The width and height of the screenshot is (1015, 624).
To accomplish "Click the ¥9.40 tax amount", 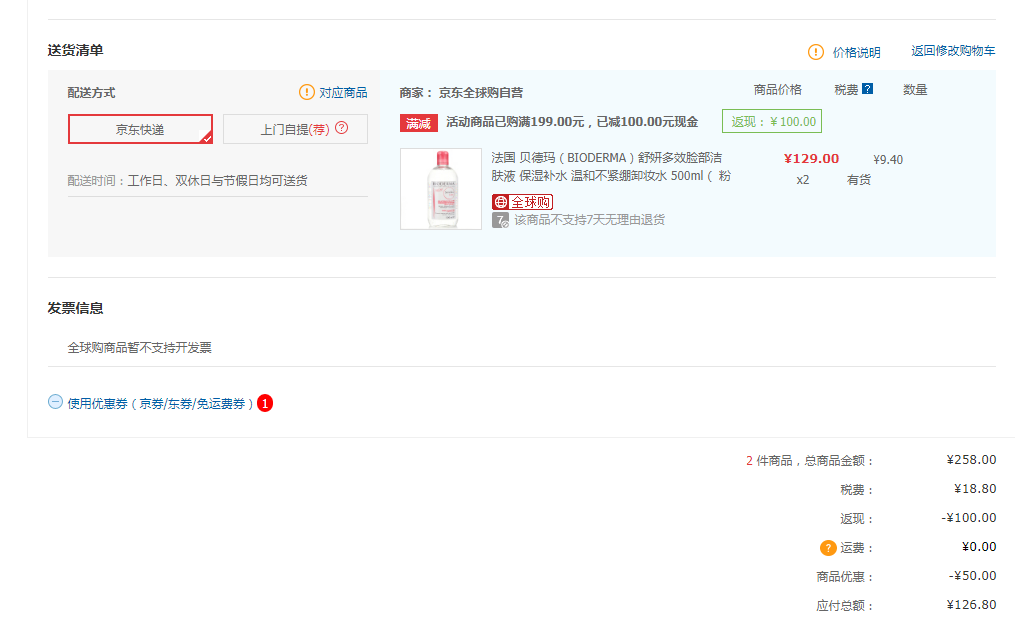I will click(888, 159).
